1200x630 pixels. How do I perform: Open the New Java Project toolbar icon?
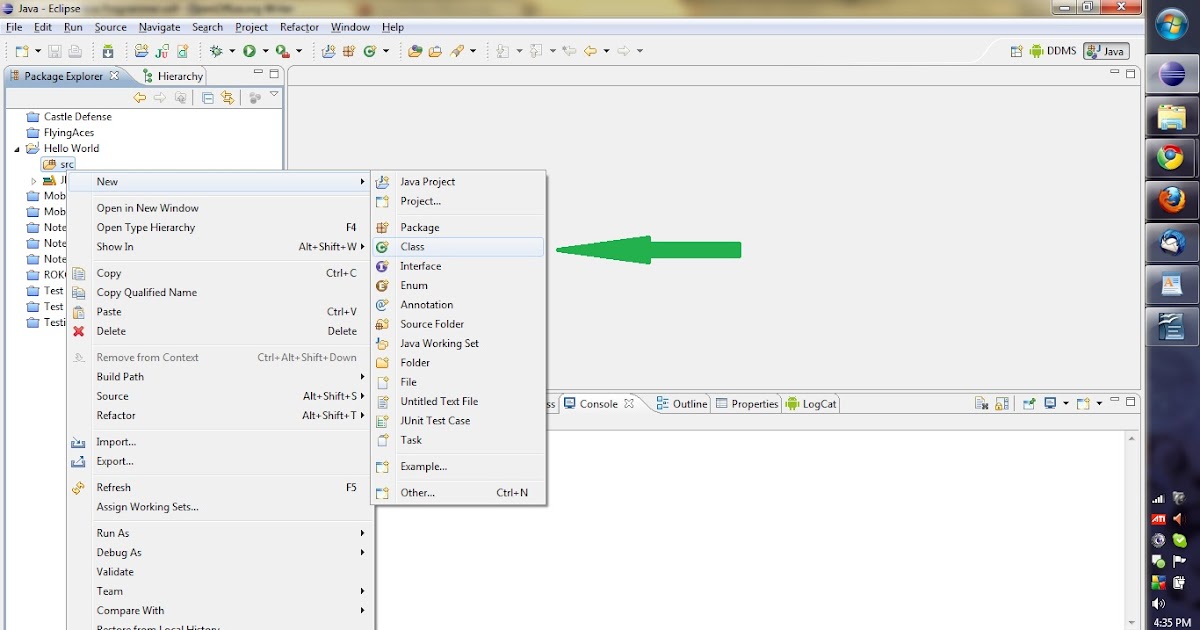click(329, 50)
